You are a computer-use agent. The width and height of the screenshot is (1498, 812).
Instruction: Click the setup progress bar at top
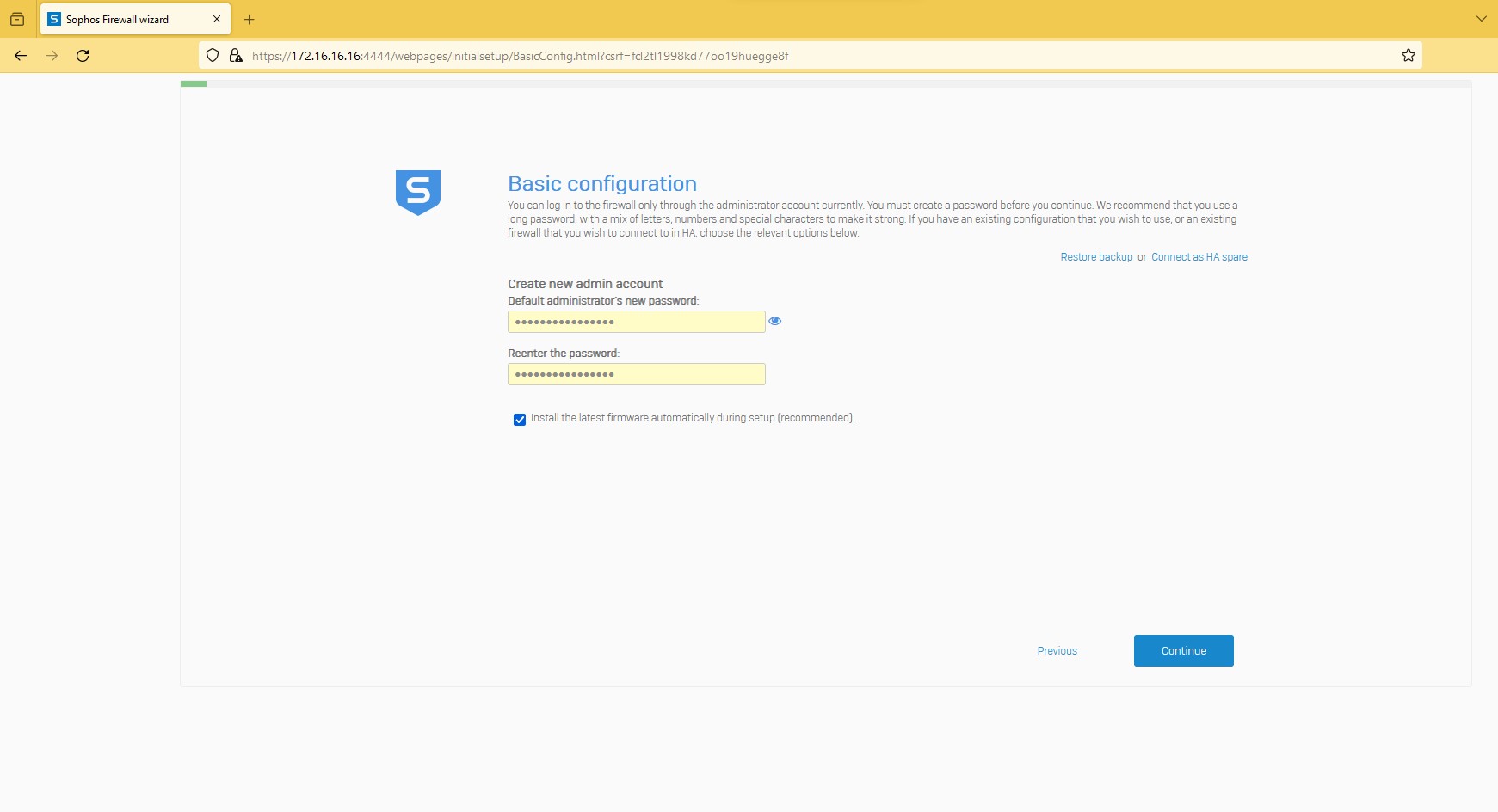pos(825,84)
